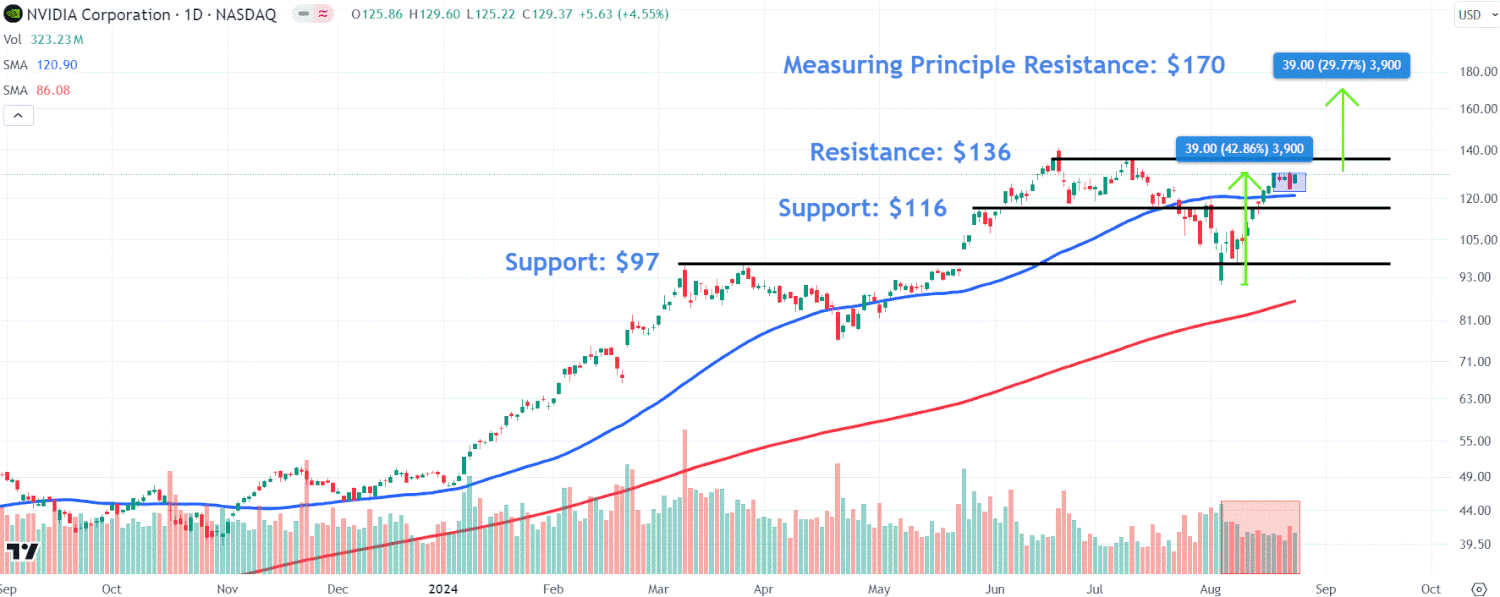Collapse the indicator legend chevron

tap(19, 116)
